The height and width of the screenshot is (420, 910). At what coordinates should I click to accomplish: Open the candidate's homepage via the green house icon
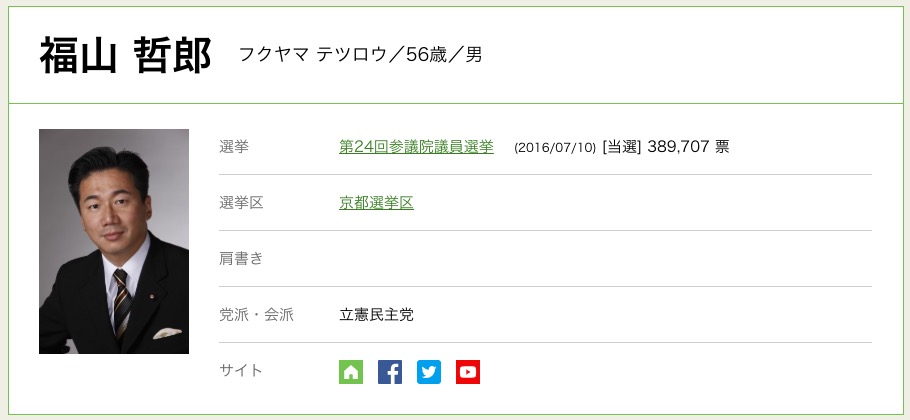pos(351,372)
